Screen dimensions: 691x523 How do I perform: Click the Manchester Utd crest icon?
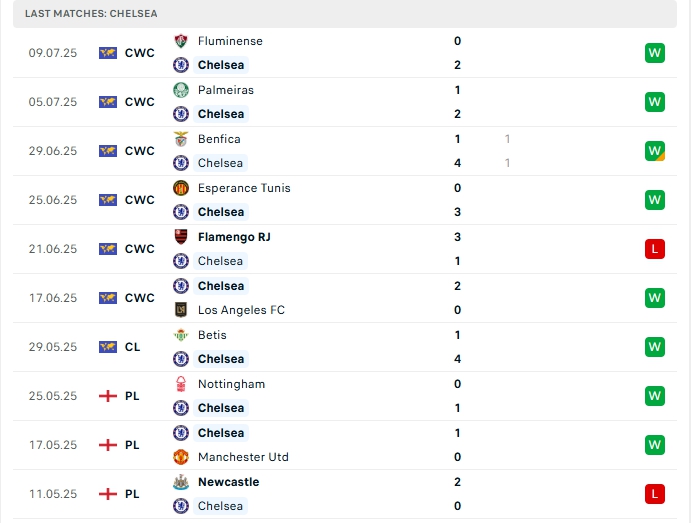pyautogui.click(x=181, y=457)
